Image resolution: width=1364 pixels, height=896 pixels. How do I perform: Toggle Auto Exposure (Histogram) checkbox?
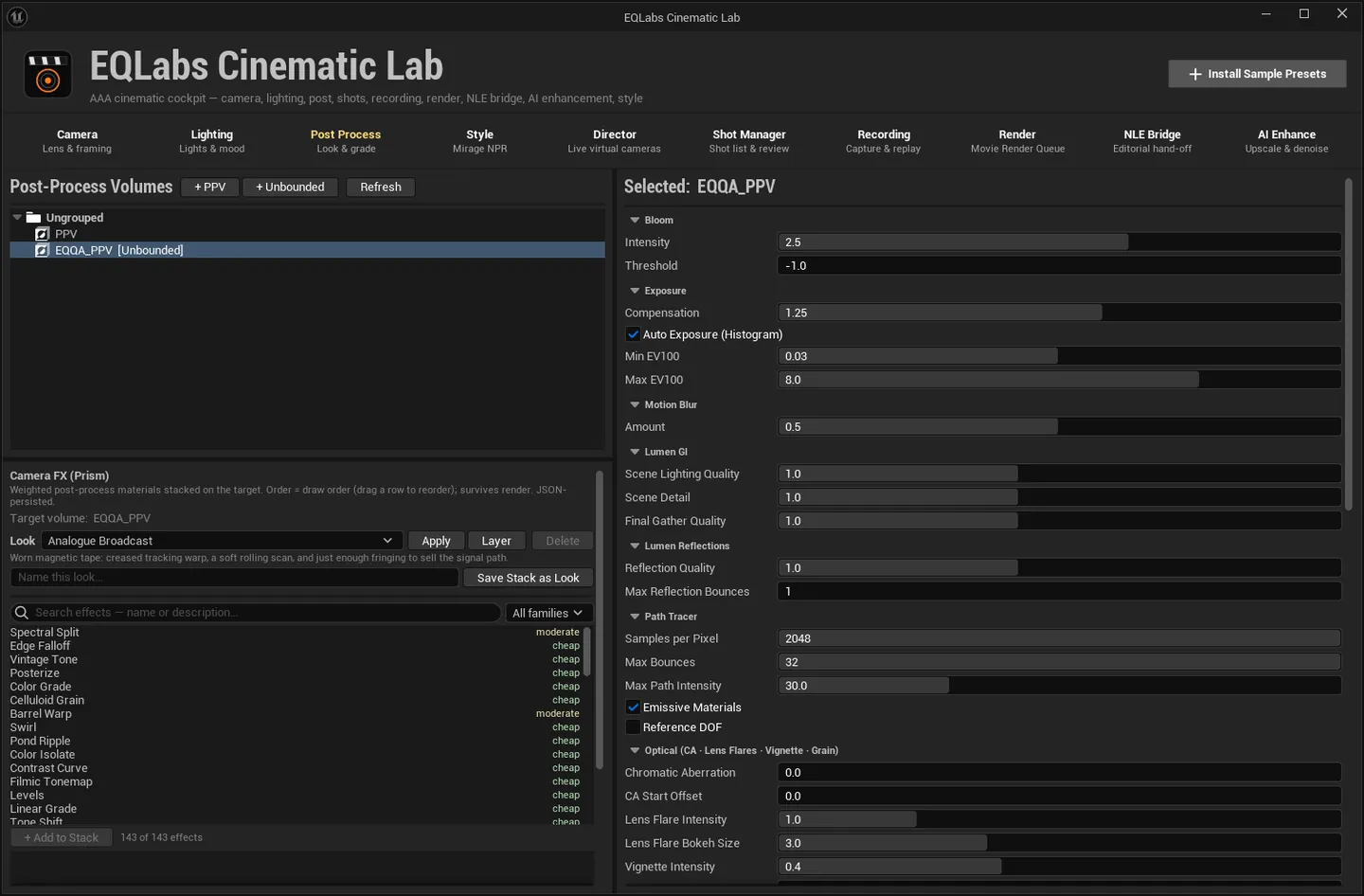click(633, 334)
